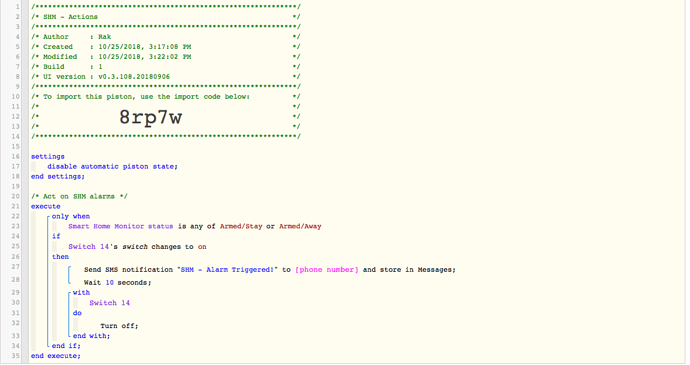Click line number 12 in the gutter
Image resolution: width=690 pixels, height=365 pixels.
[16, 117]
